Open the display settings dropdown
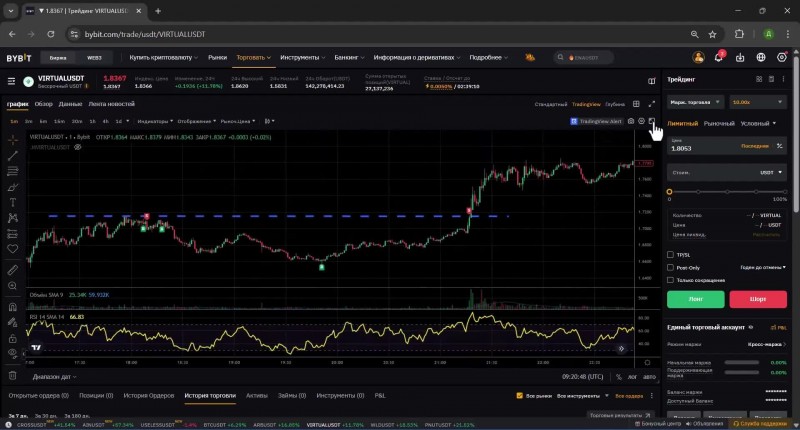This screenshot has height=430, width=800. coord(196,121)
